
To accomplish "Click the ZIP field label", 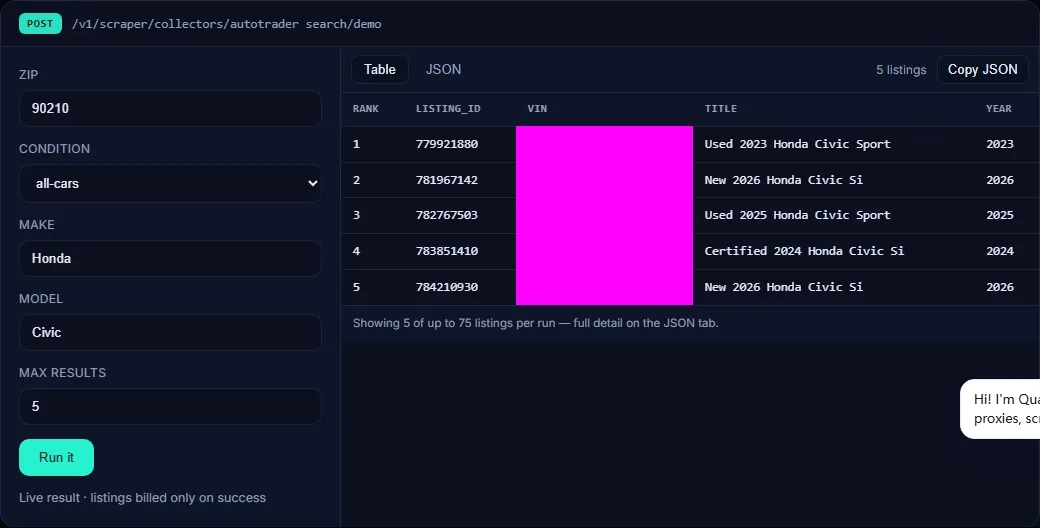I will click(29, 74).
